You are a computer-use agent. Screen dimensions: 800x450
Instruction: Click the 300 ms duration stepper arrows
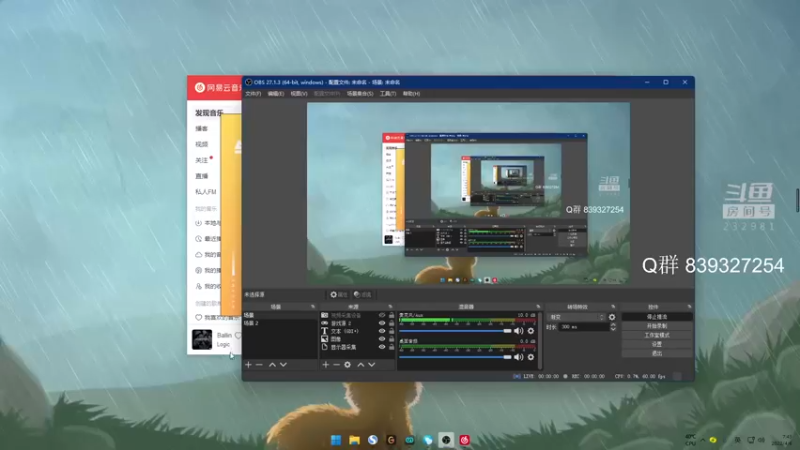click(613, 327)
